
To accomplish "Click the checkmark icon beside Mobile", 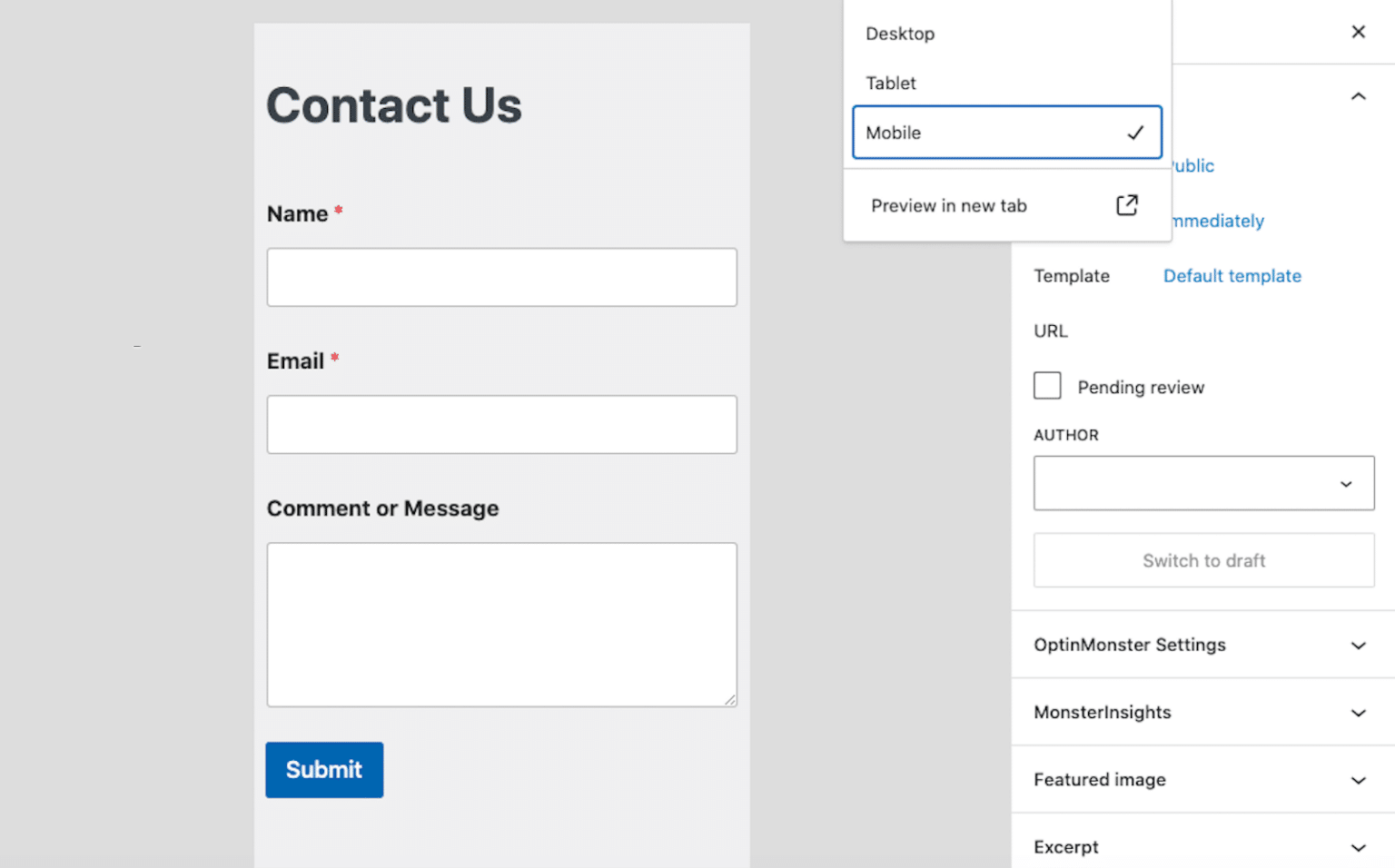I will (x=1135, y=133).
